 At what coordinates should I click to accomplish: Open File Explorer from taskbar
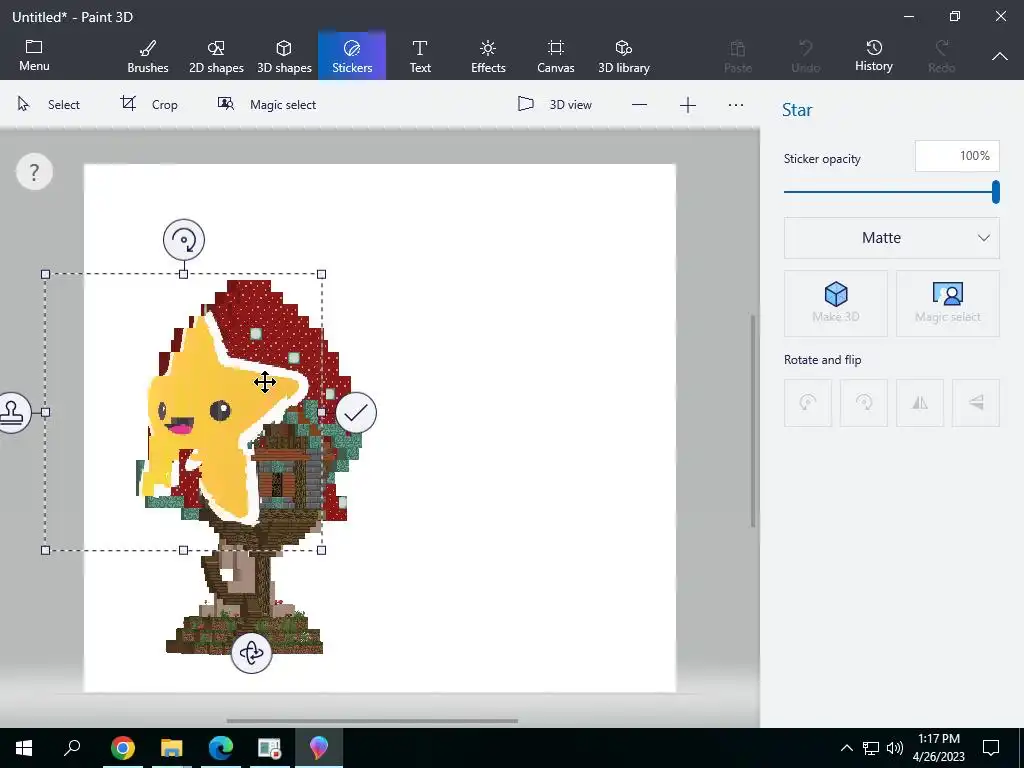click(171, 748)
